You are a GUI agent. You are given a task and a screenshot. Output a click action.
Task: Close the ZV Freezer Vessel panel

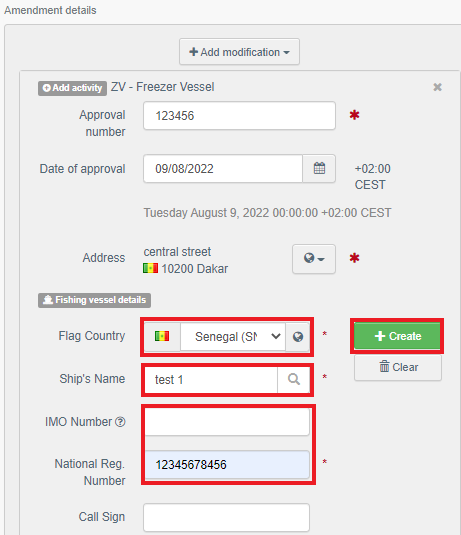tap(437, 87)
